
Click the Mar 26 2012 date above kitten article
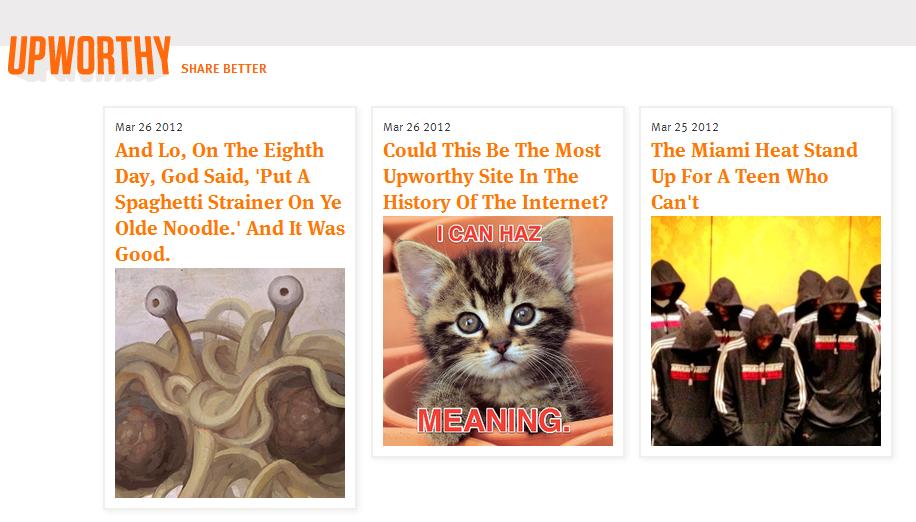[417, 127]
